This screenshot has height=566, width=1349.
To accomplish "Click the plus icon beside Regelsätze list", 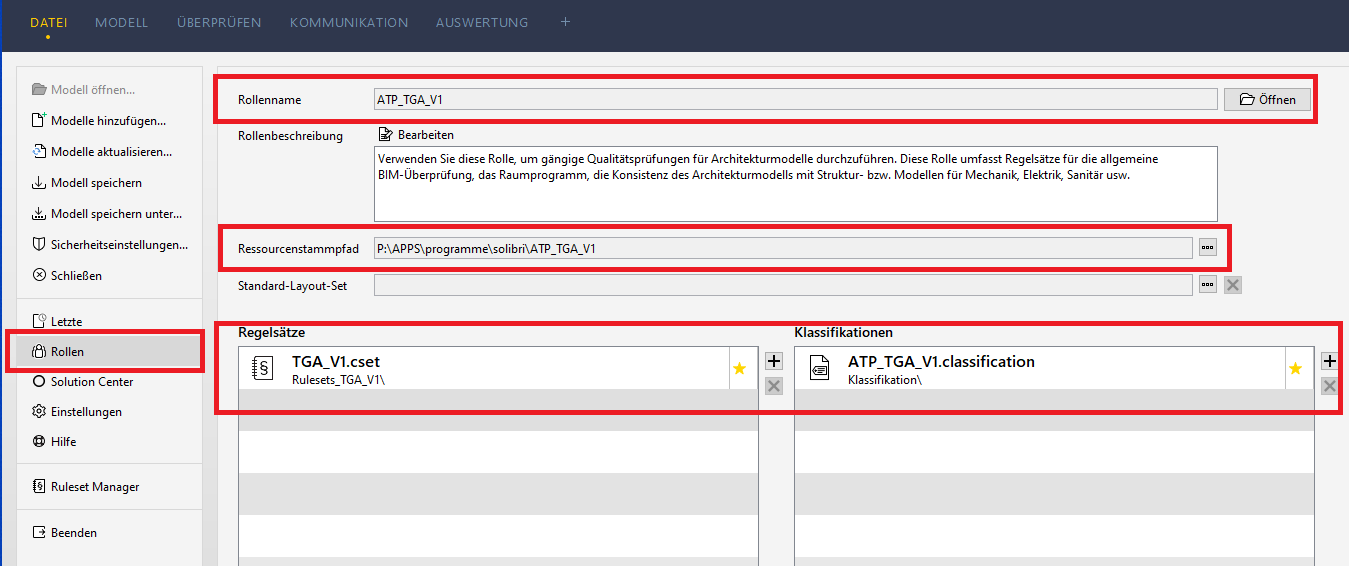I will [x=773, y=362].
